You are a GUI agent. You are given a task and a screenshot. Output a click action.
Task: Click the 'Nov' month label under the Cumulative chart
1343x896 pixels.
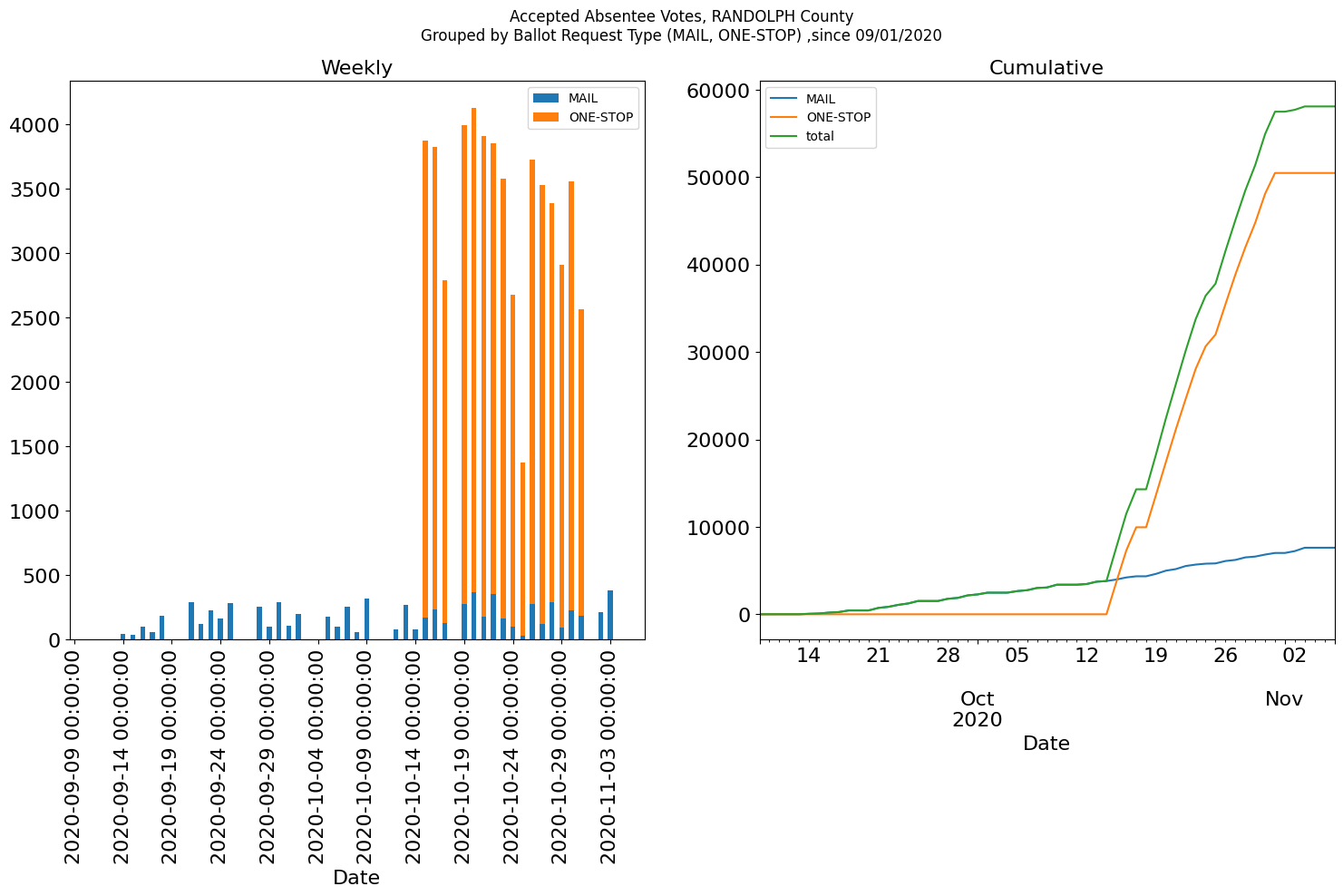pyautogui.click(x=1284, y=699)
